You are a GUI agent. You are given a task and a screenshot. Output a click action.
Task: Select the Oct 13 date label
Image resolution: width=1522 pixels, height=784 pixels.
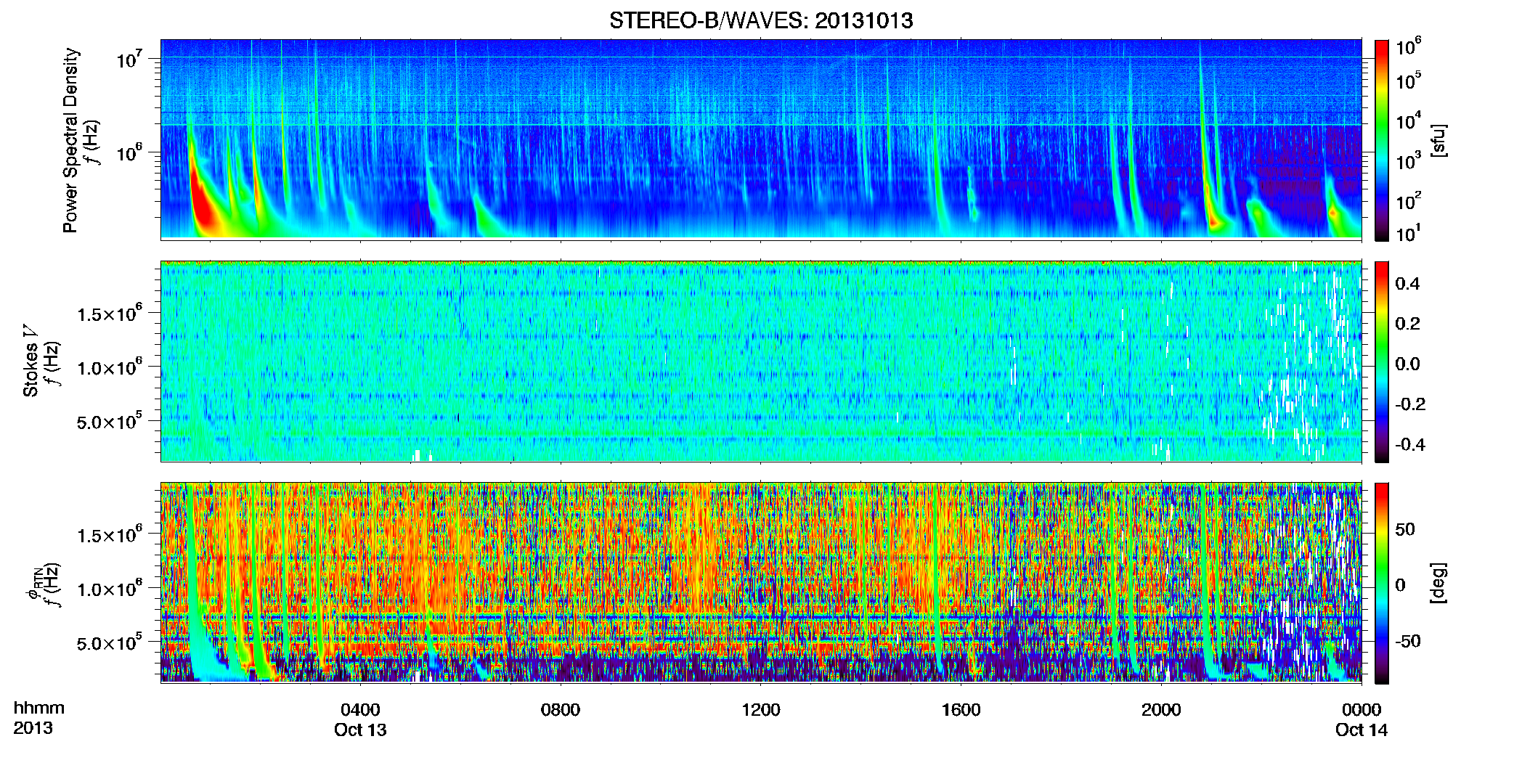point(360,730)
